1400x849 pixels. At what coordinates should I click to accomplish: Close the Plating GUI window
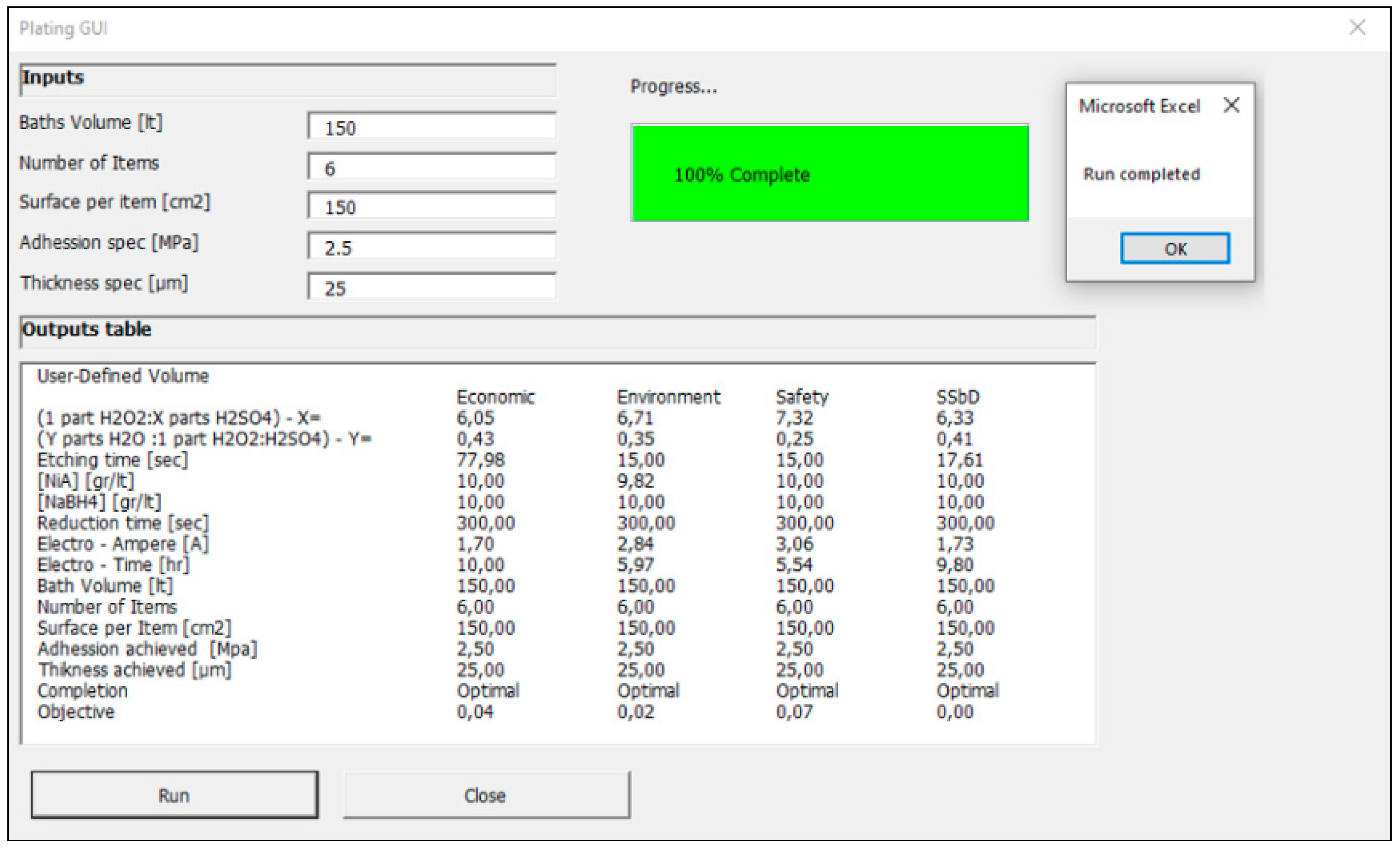pos(1358,27)
